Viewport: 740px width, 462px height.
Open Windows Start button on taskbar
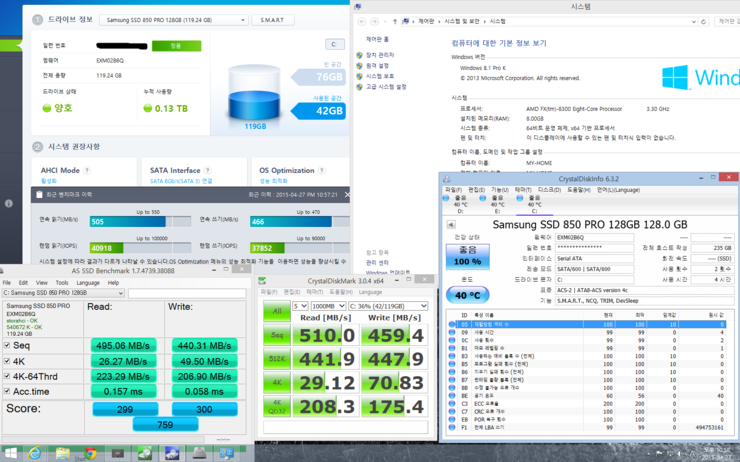pos(9,454)
